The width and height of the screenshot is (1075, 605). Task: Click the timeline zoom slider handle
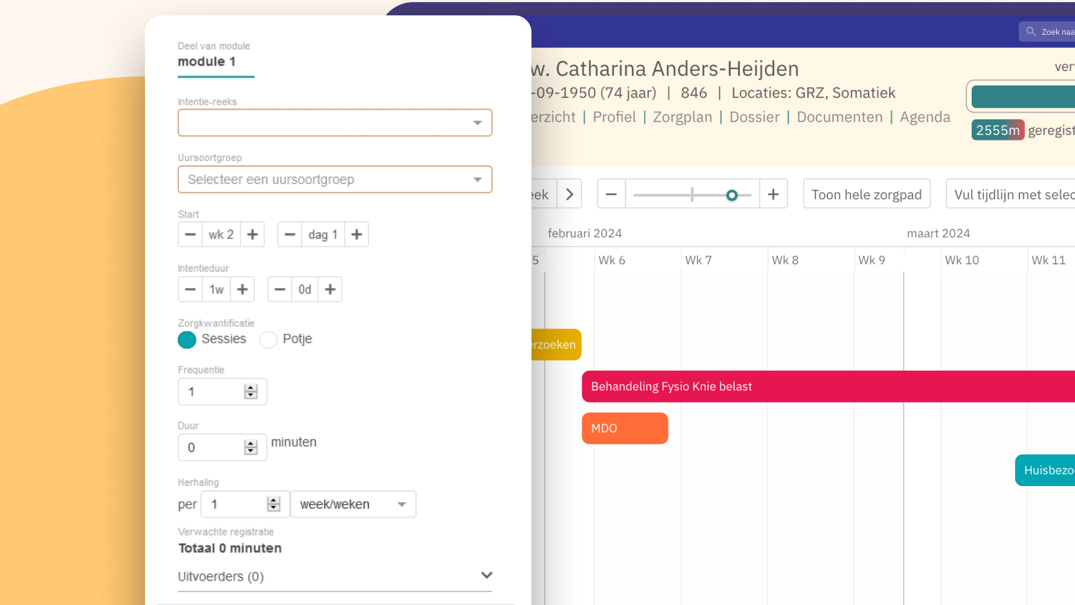pyautogui.click(x=732, y=195)
